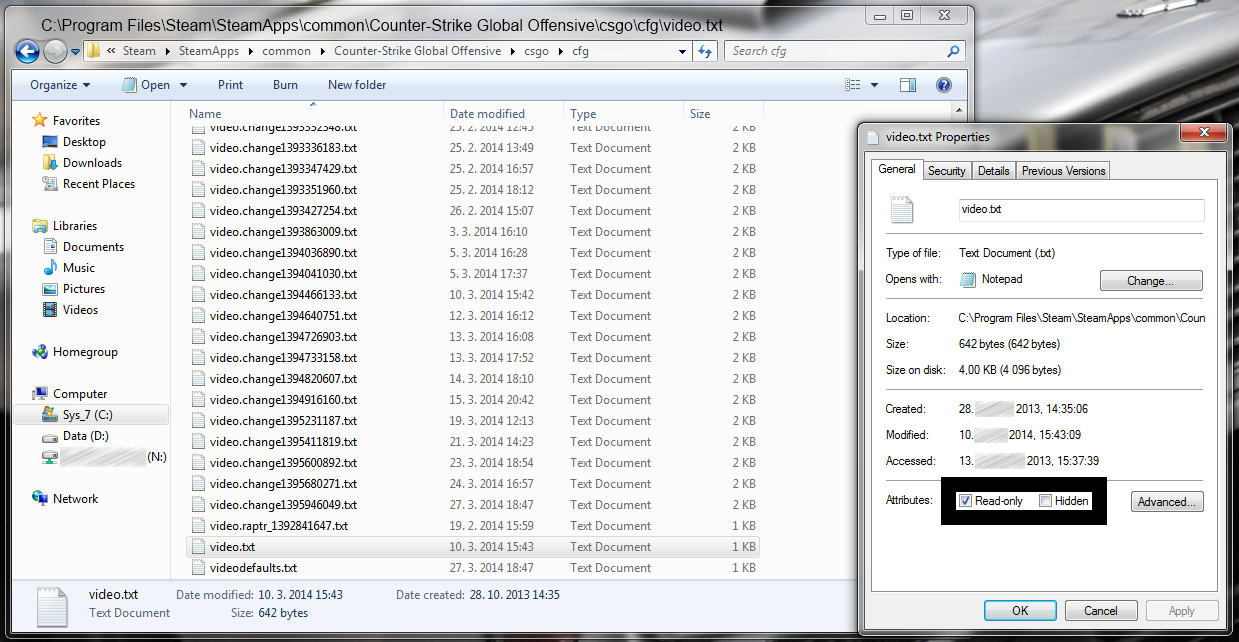Screen dimensions: 1239x642
Task: Click the Advanced... attributes button
Action: (x=1167, y=502)
